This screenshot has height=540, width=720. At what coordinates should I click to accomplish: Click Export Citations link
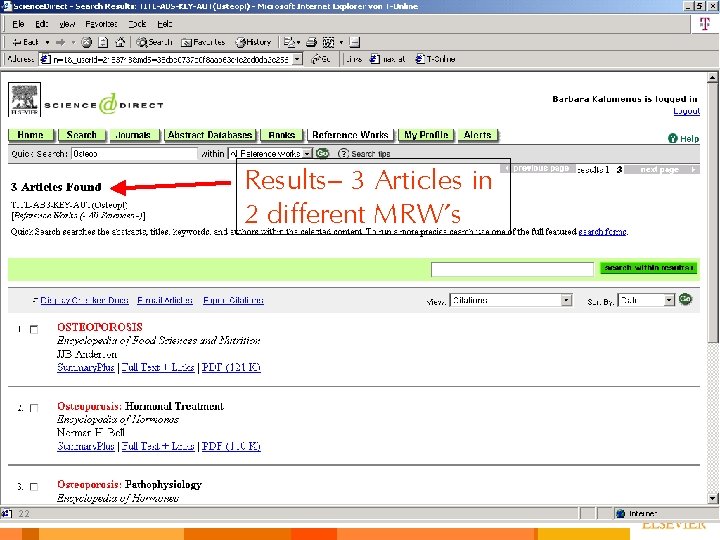tap(233, 300)
